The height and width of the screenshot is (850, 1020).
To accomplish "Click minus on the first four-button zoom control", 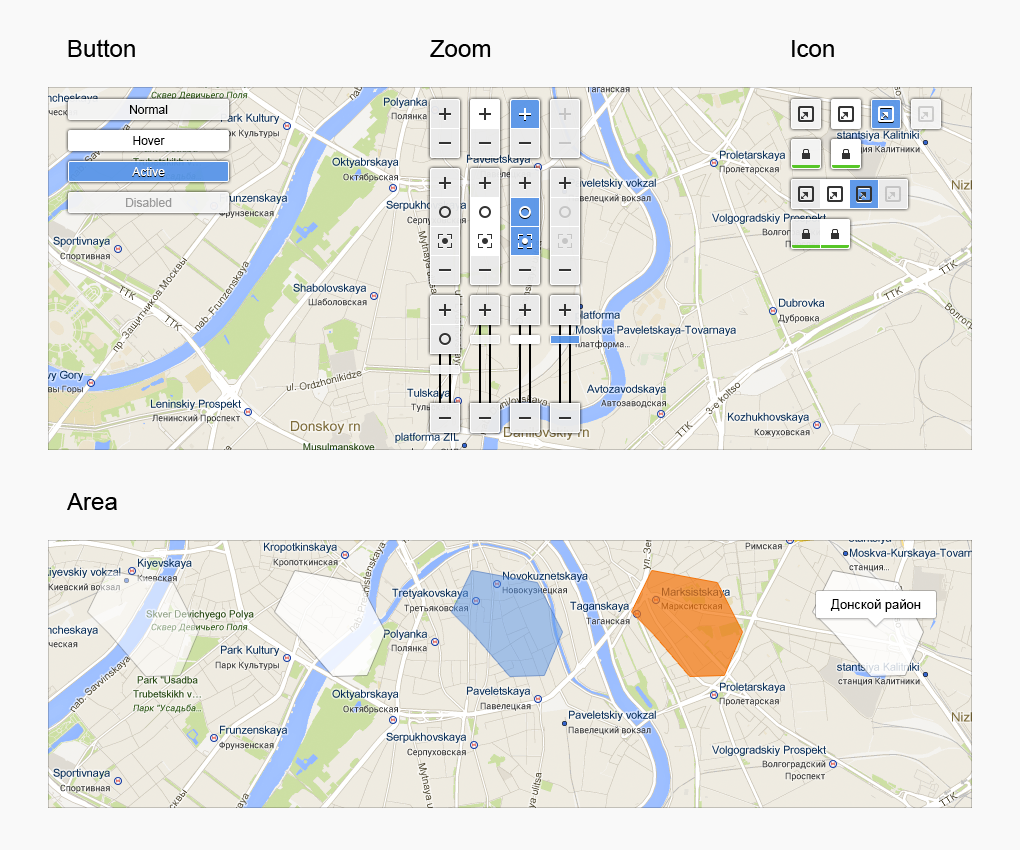I will coord(445,270).
